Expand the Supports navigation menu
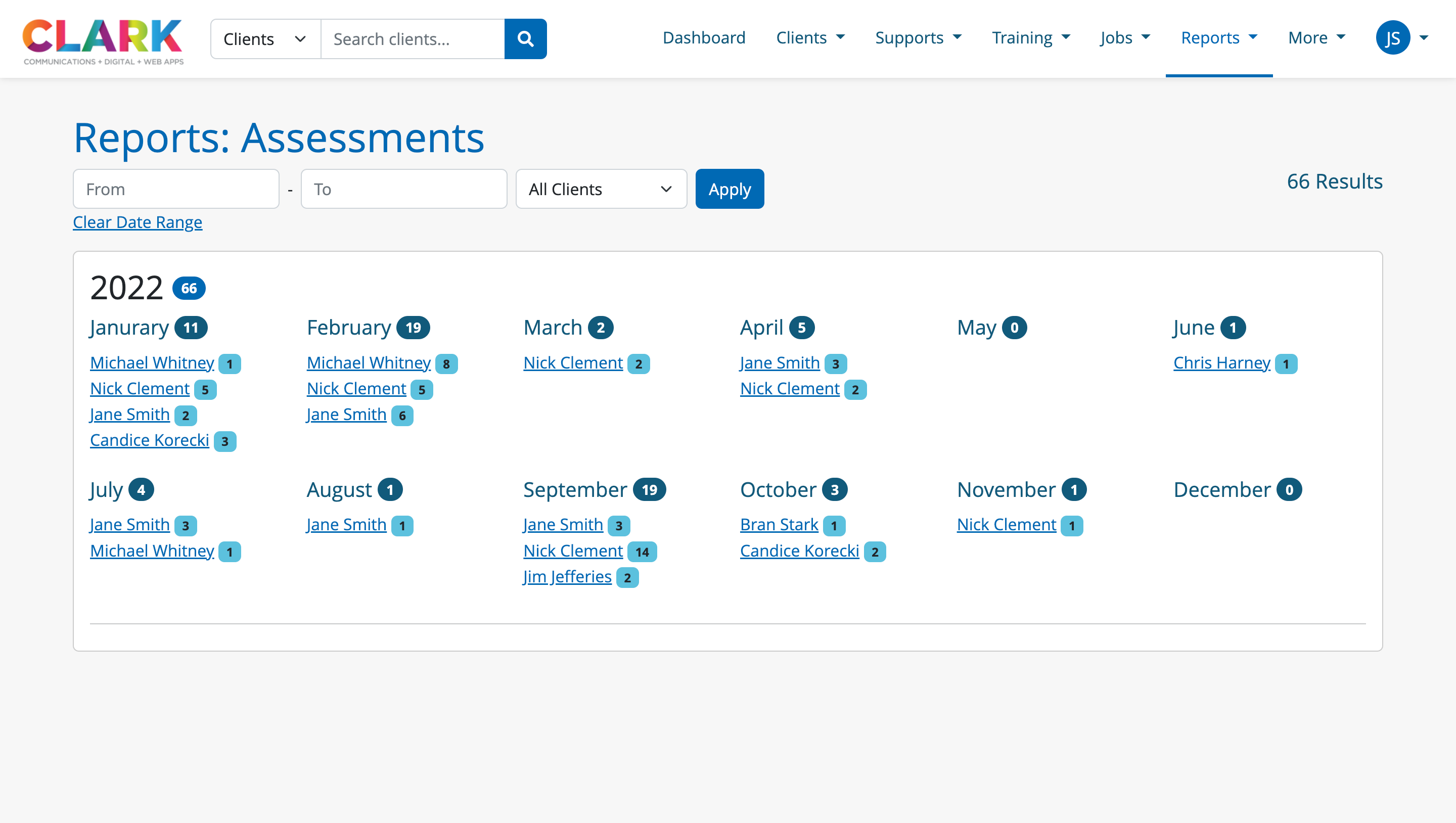 [x=918, y=38]
